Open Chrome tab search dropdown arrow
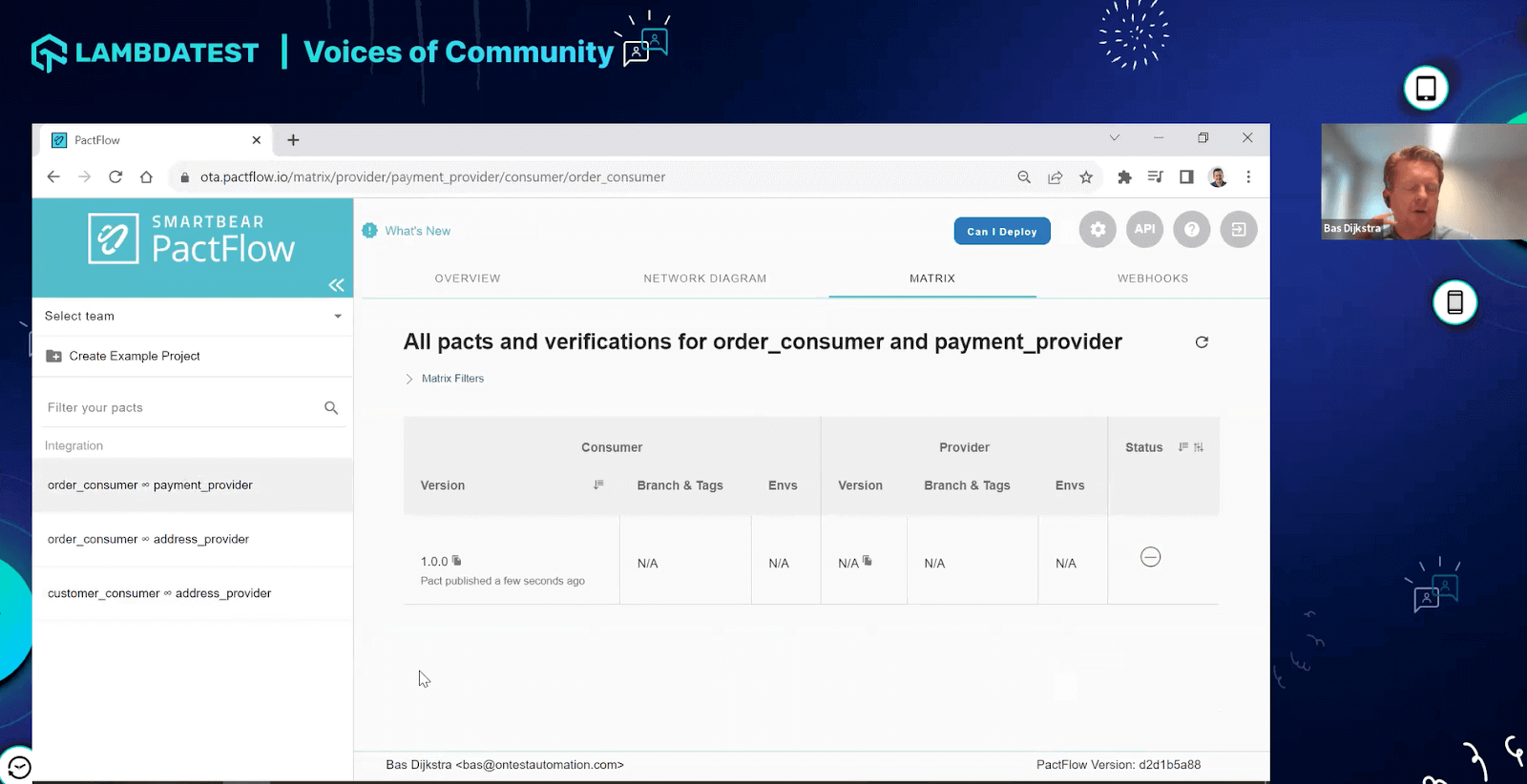This screenshot has height=784, width=1527. [x=1114, y=138]
